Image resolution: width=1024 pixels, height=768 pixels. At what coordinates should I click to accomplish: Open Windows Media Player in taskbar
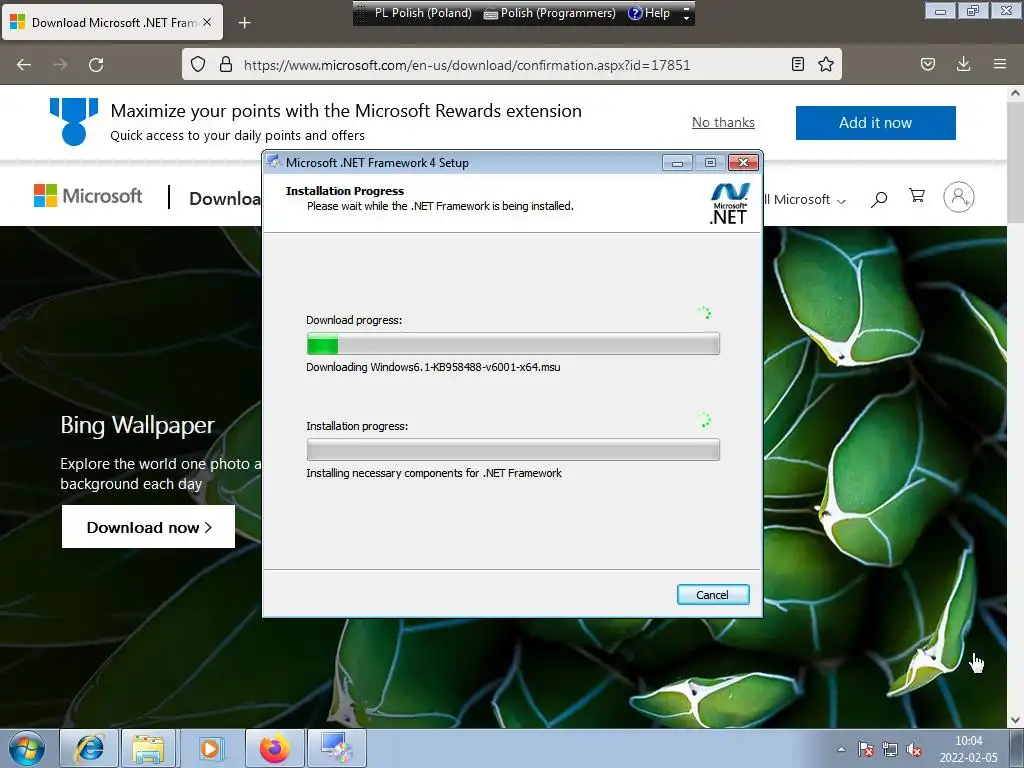click(210, 748)
